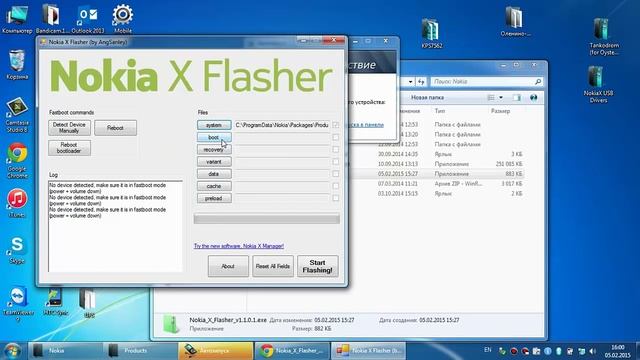Click the Nokia_X_Flasher exe icon in details pane
Viewport: 640px width, 360px height.
[x=171, y=324]
